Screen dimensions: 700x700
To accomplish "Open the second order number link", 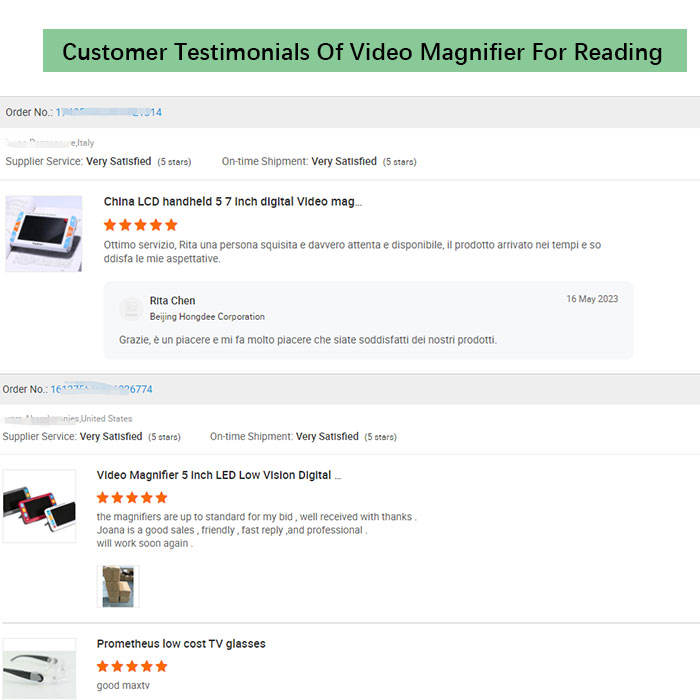I will [x=101, y=389].
